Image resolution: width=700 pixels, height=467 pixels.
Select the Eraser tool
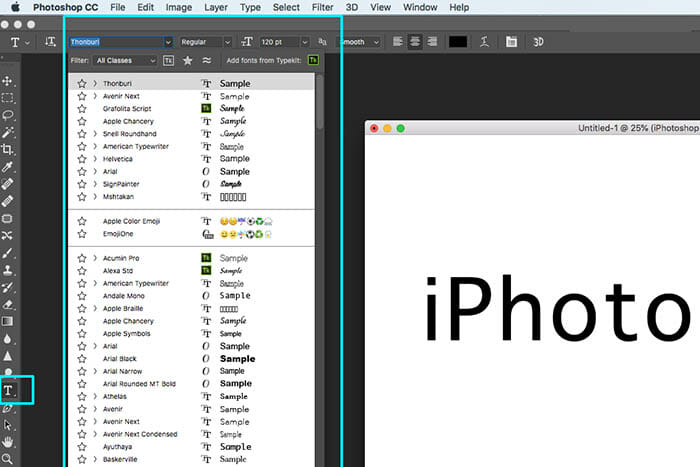click(7, 304)
